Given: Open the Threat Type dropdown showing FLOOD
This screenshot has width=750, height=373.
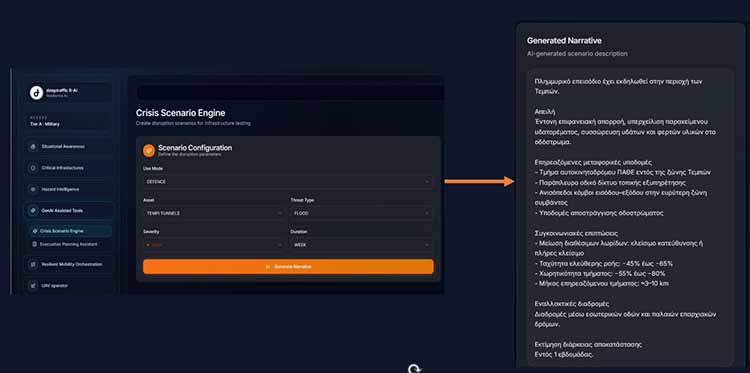Looking at the screenshot, I should [362, 213].
